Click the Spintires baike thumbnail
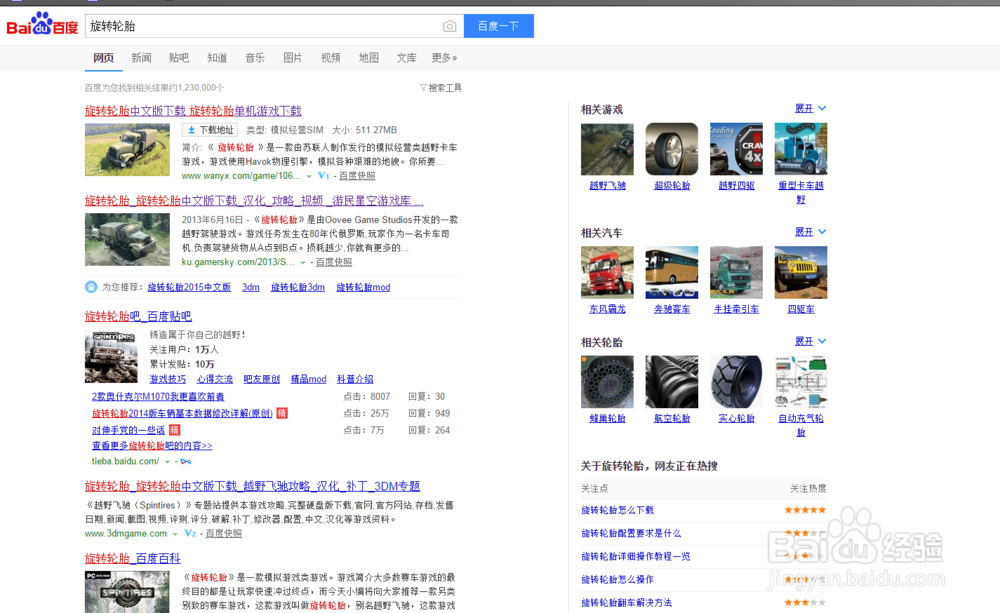 click(x=128, y=592)
